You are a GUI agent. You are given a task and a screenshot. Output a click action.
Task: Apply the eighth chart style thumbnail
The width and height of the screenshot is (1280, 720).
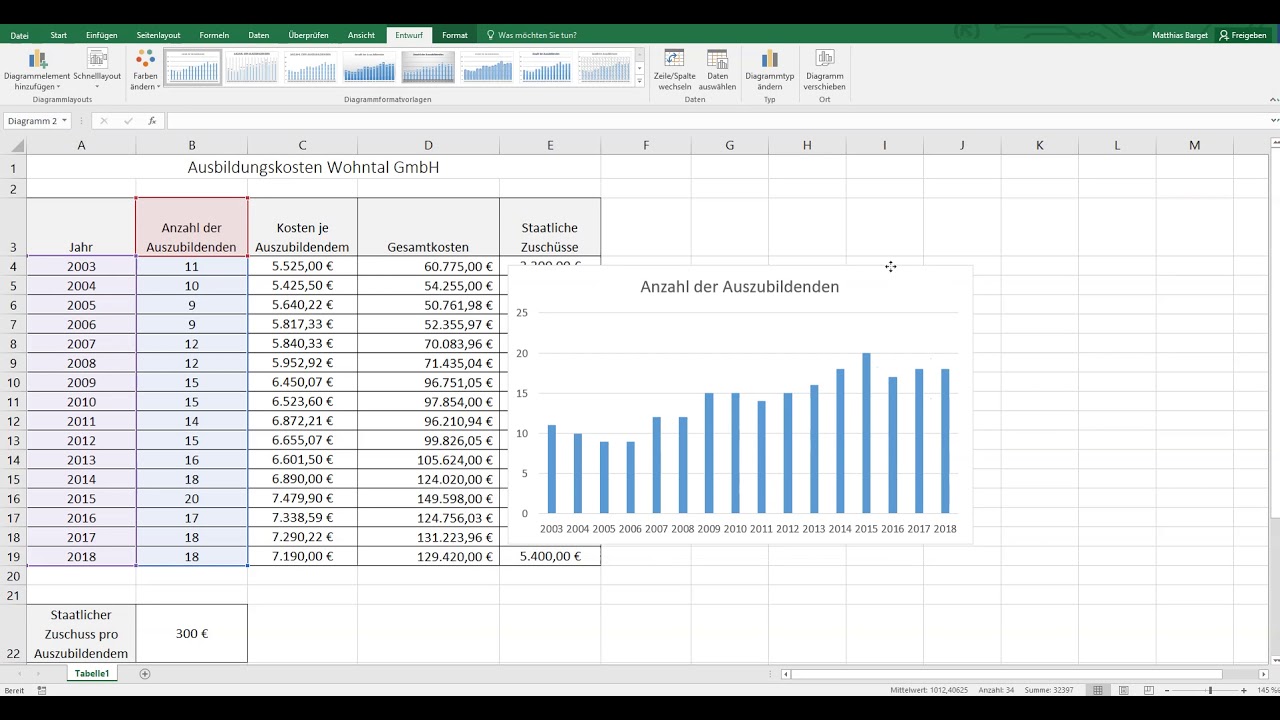[x=605, y=68]
